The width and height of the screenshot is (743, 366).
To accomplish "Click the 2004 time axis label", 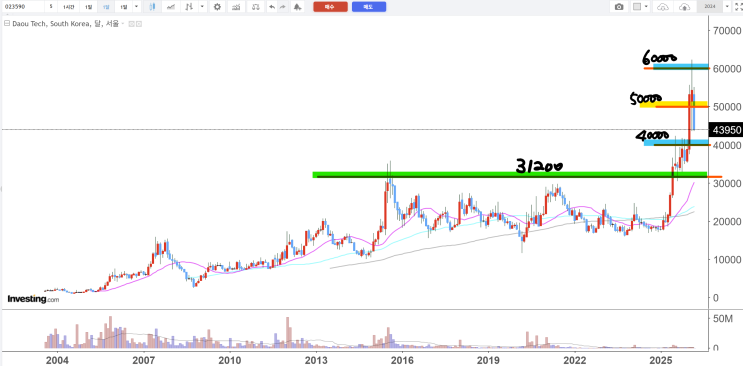I will click(57, 359).
